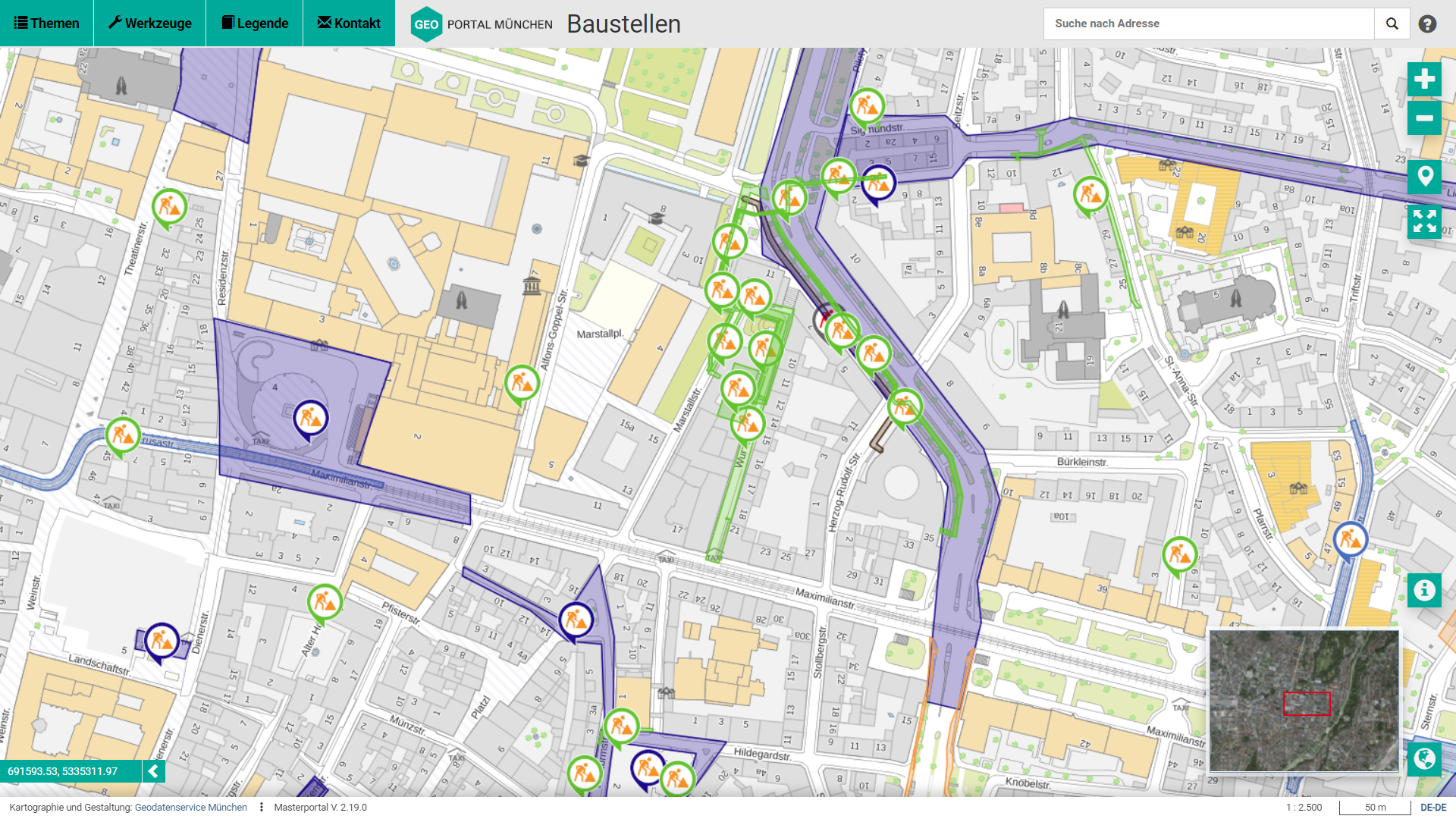The width and height of the screenshot is (1456, 819).
Task: Collapse the coordinates display arrow
Action: (x=153, y=771)
